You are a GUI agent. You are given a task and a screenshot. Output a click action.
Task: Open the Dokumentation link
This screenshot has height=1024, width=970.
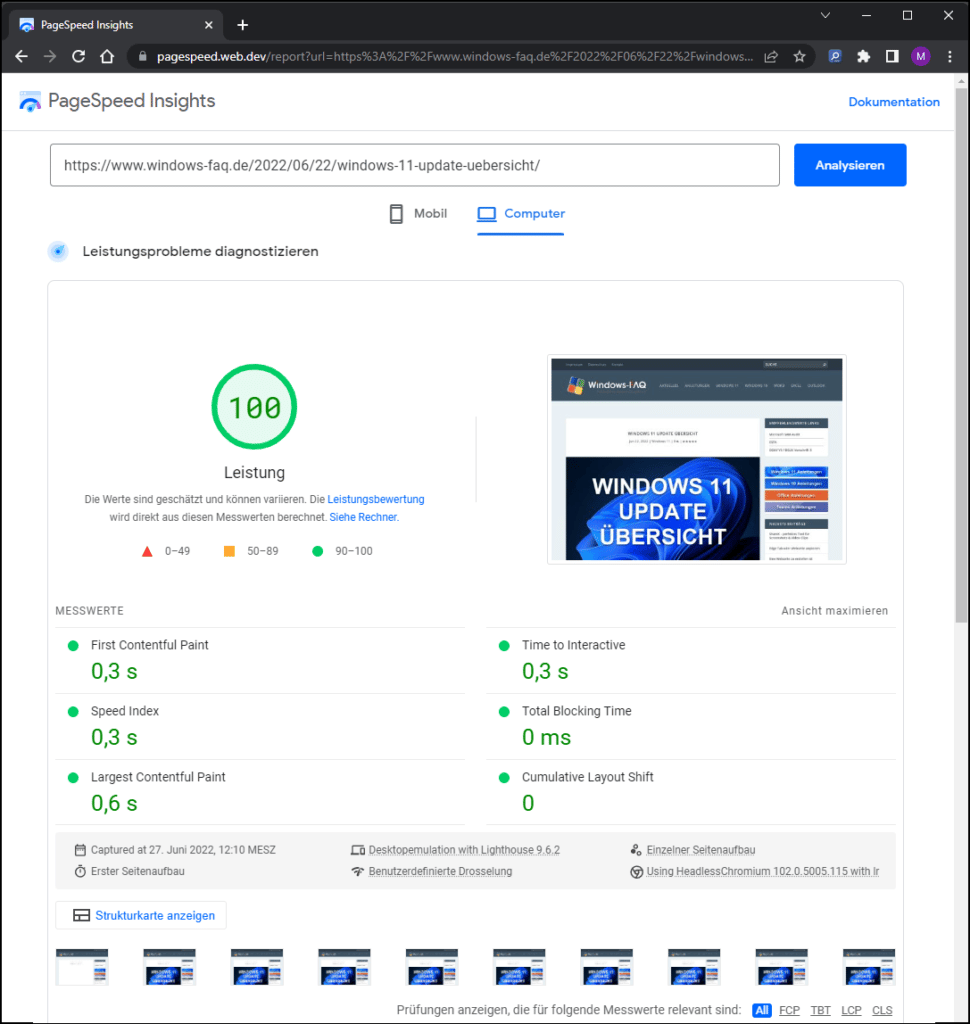[x=894, y=102]
